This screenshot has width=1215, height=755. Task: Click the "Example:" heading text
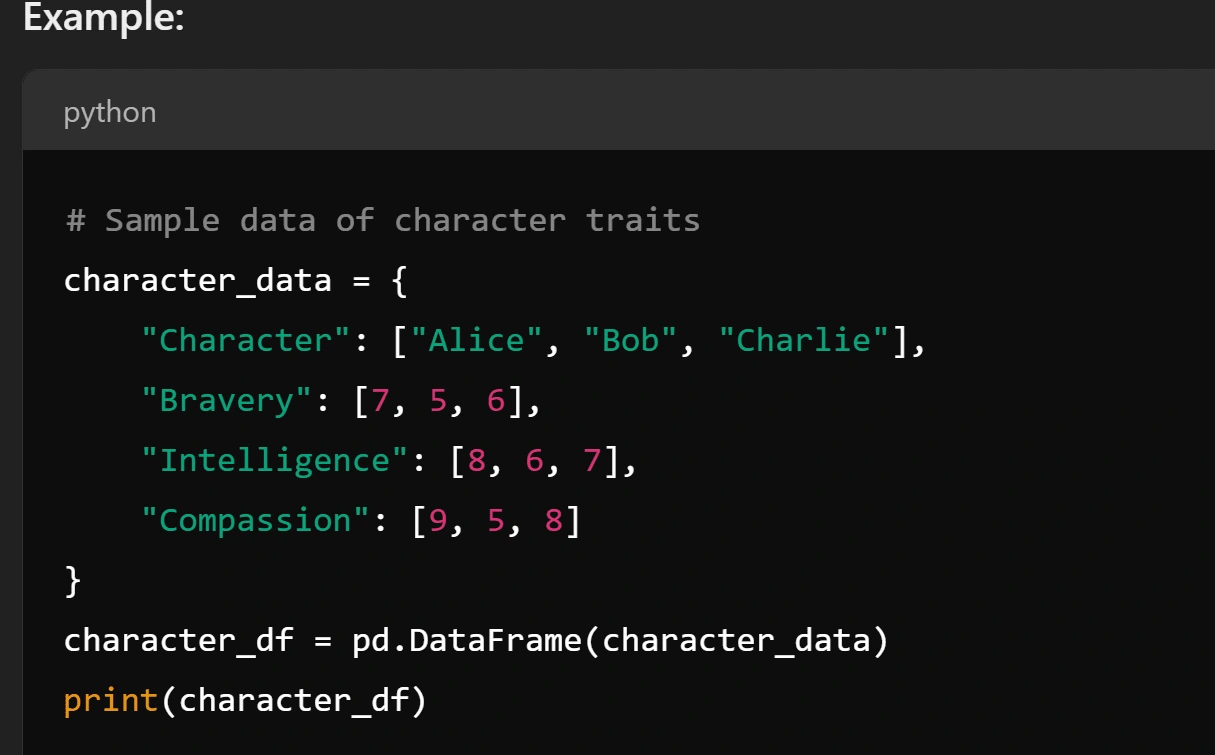[103, 19]
